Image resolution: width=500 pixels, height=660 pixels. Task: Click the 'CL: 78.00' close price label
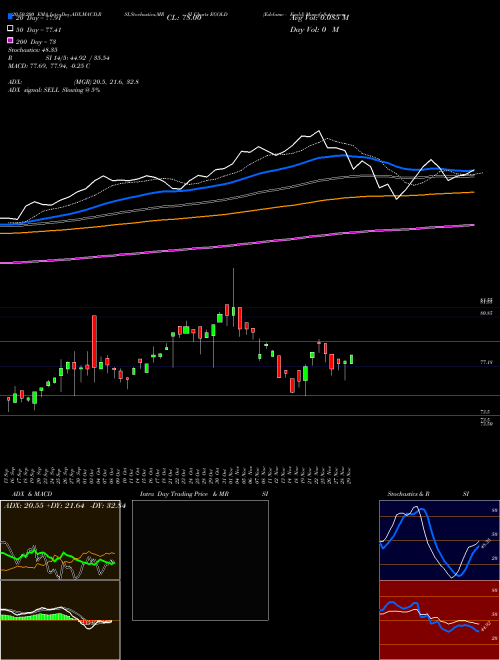(x=184, y=18)
